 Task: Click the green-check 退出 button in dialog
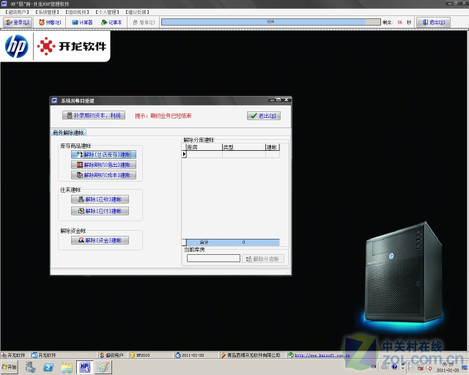(x=264, y=116)
